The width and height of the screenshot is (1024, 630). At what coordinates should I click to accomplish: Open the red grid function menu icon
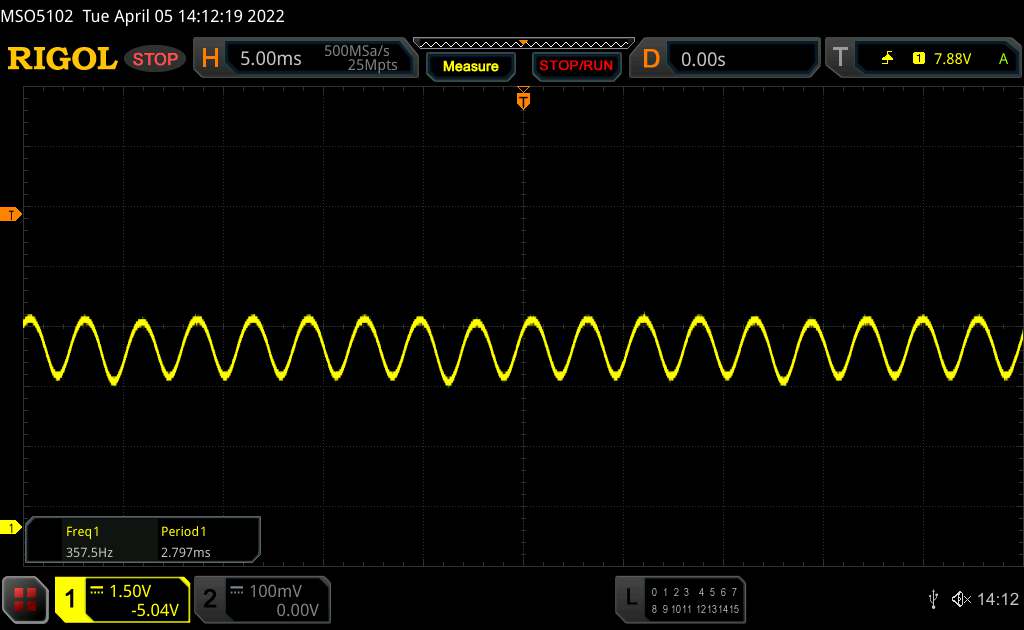27,599
